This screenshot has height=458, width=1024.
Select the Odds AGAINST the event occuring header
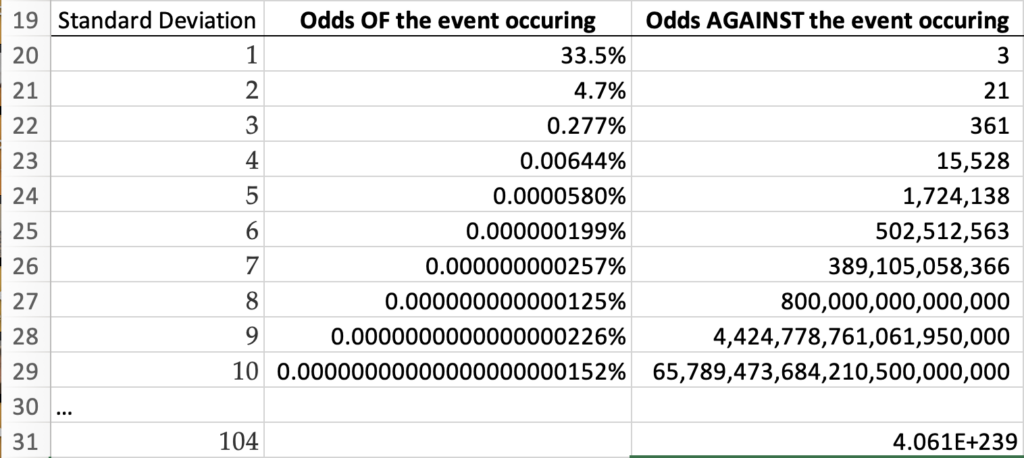826,21
